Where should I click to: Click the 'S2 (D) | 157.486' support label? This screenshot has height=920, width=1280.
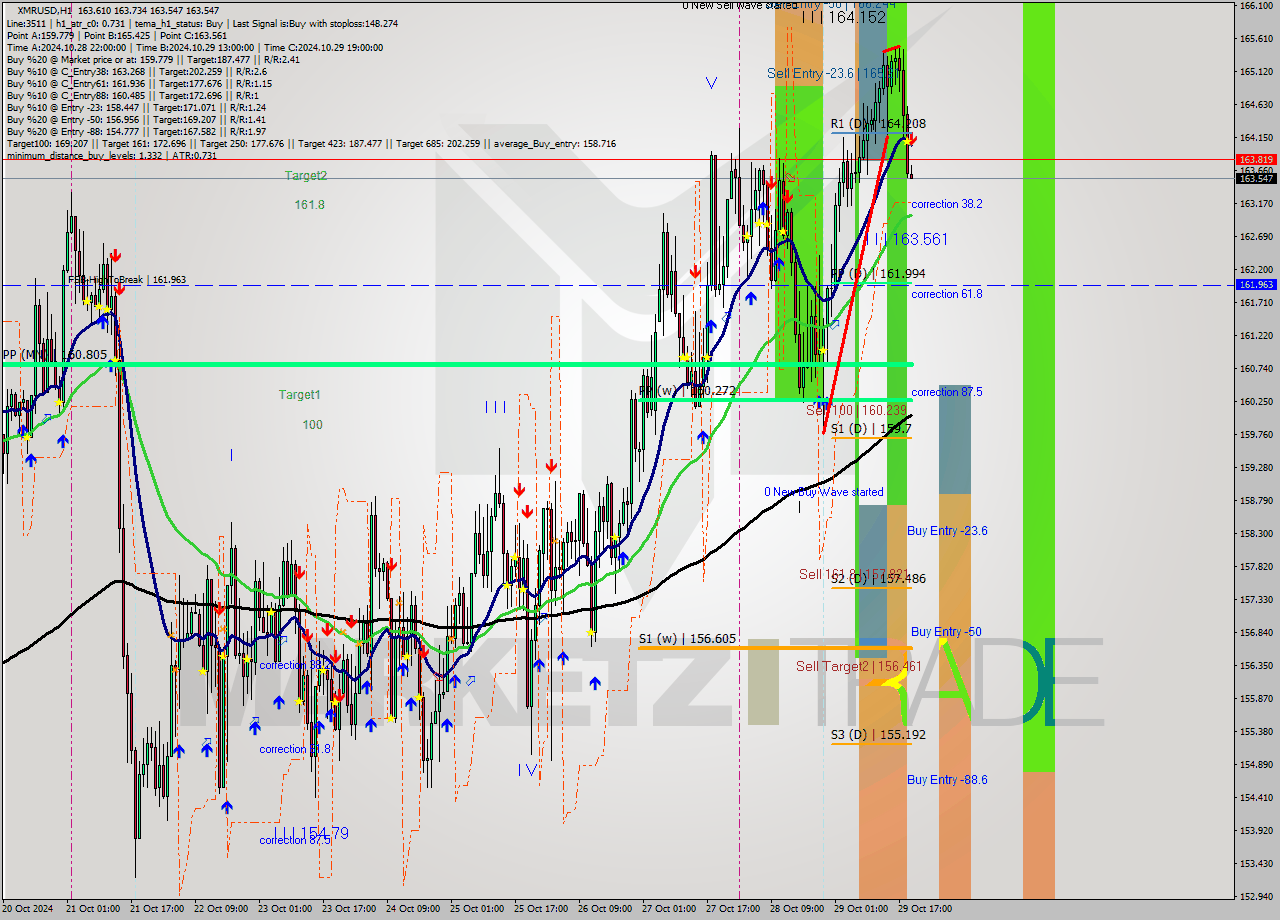(878, 579)
